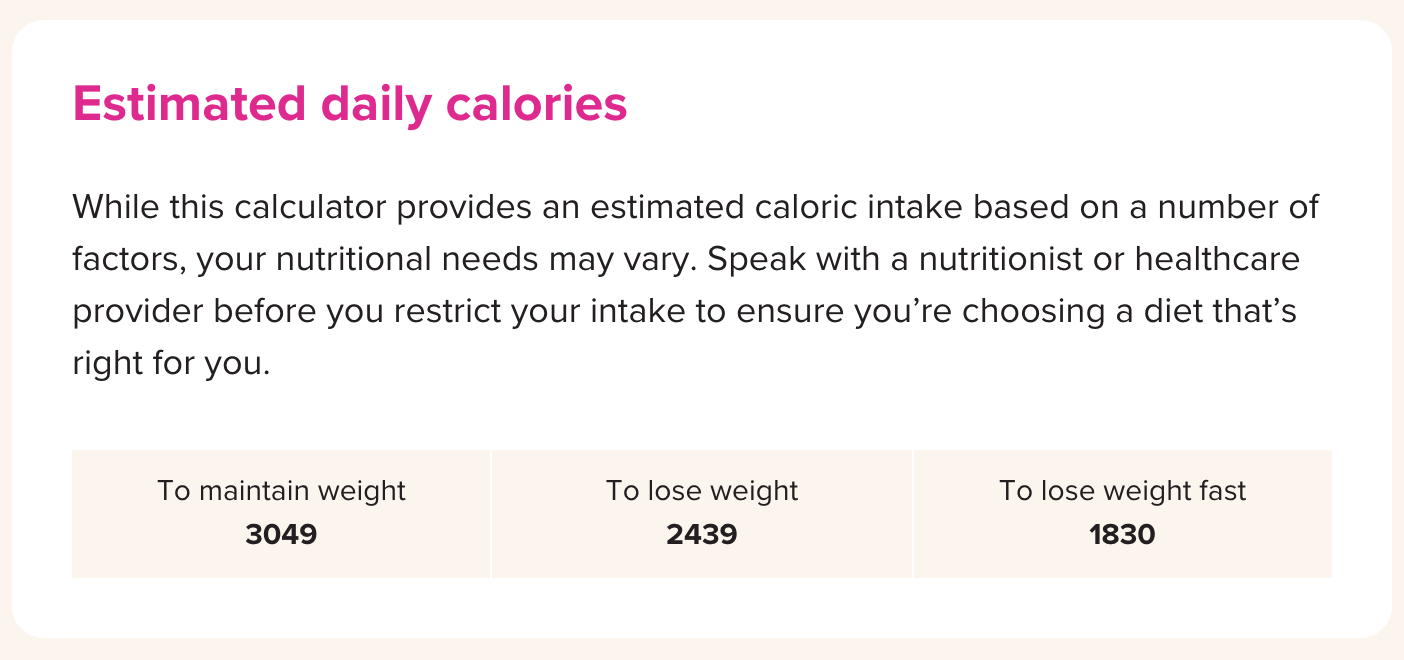Select the 'To lose weight fast' label
The height and width of the screenshot is (660, 1404).
coord(1123,491)
